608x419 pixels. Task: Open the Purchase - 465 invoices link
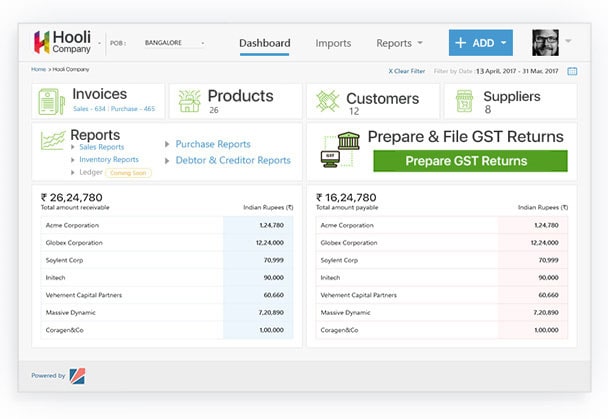[x=133, y=109]
